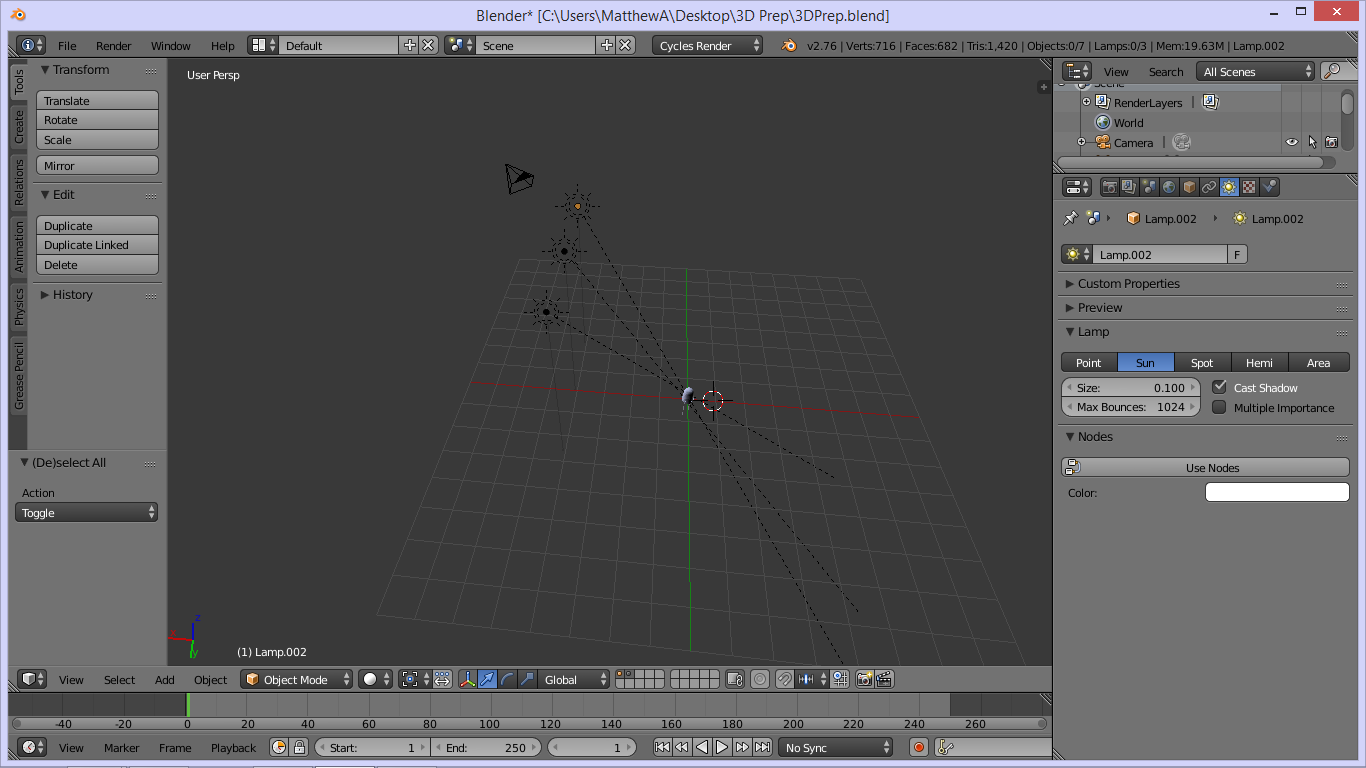Viewport: 1366px width, 768px height.
Task: Click play animation in reverse button
Action: [702, 747]
